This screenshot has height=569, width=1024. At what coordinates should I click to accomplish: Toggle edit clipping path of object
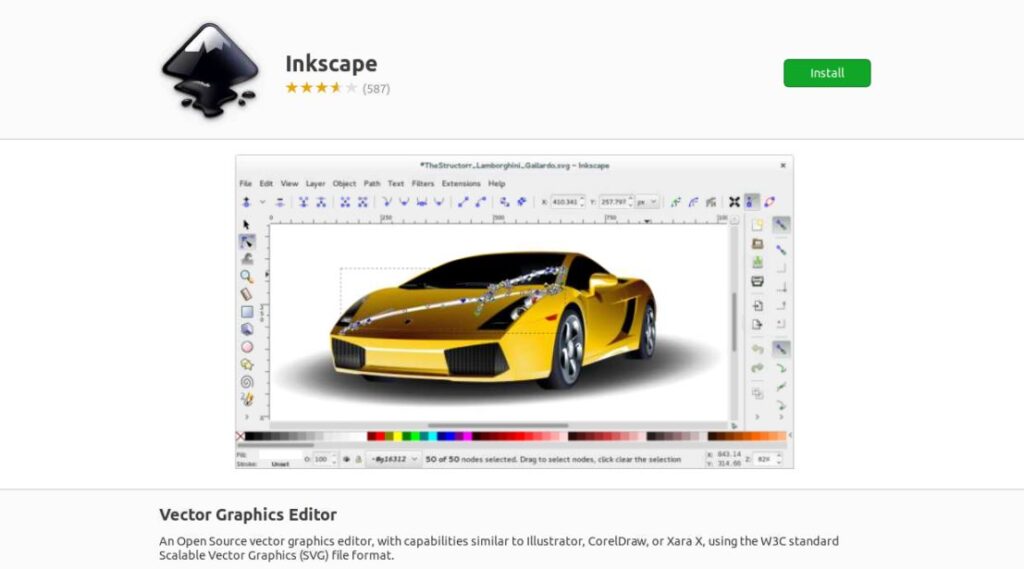(x=676, y=203)
